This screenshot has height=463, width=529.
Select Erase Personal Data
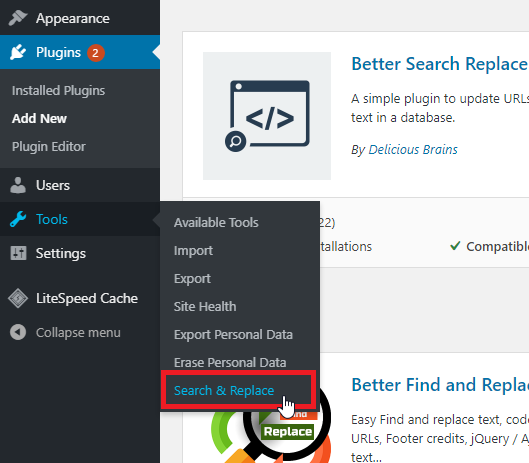click(230, 362)
